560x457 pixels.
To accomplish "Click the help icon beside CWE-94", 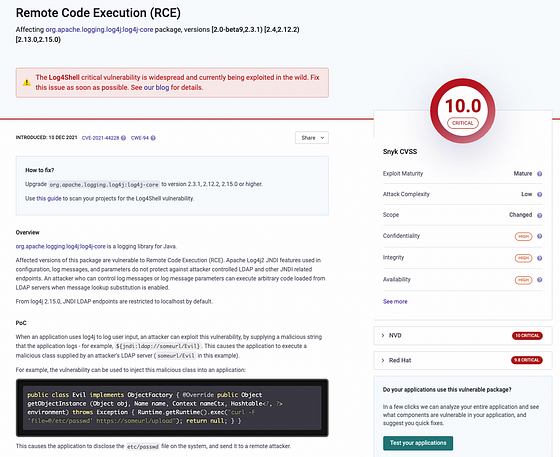I will point(153,138).
